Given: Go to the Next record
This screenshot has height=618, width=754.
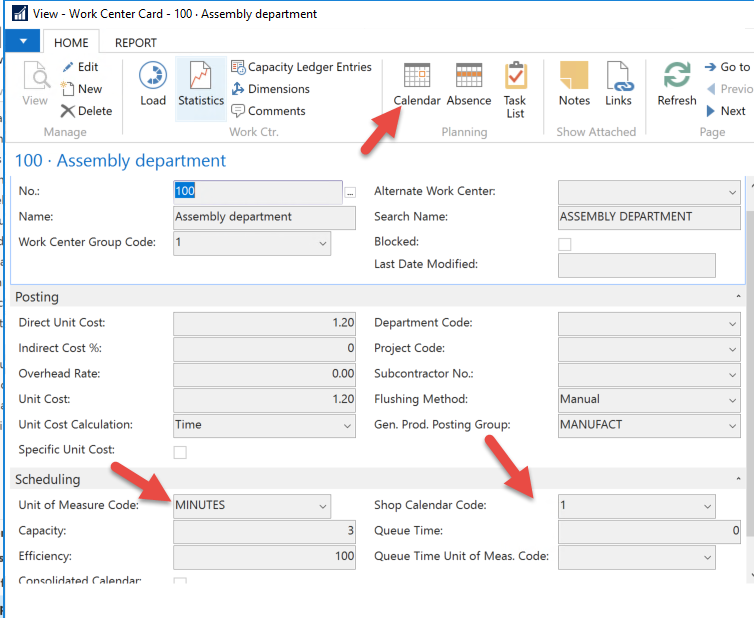Looking at the screenshot, I should pos(726,111).
